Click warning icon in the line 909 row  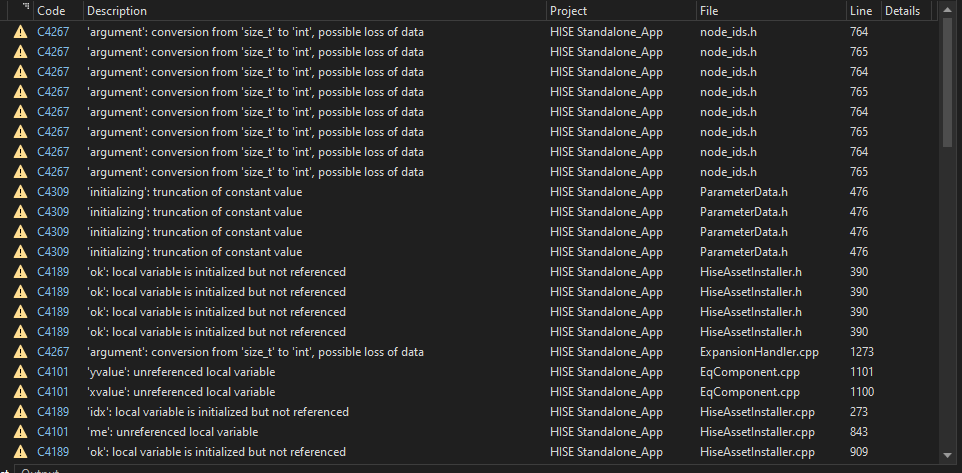pos(21,452)
